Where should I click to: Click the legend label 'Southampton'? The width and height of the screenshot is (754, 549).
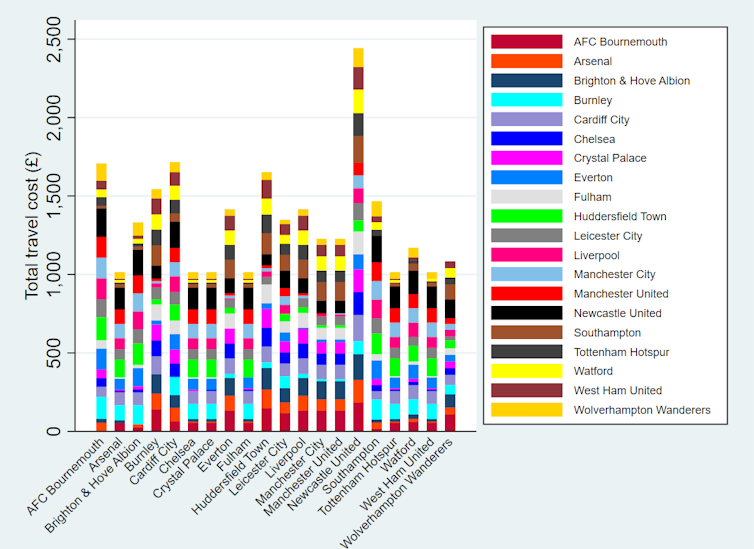click(607, 333)
